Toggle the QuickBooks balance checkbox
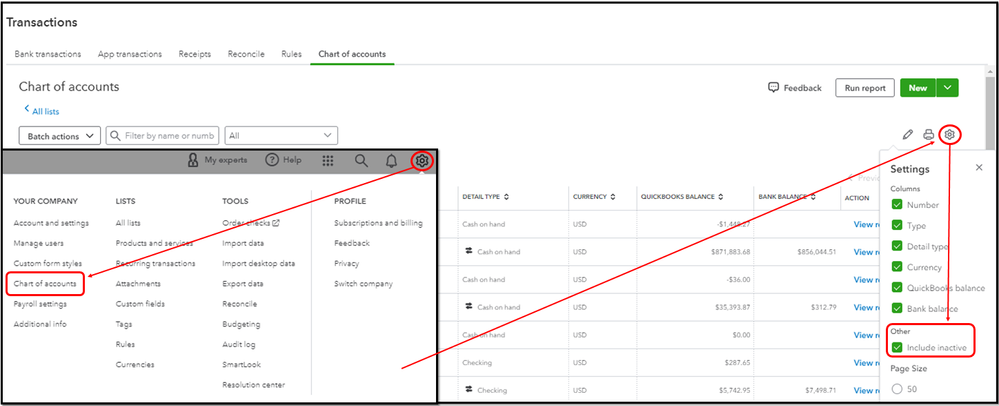999x406 pixels. 897,287
